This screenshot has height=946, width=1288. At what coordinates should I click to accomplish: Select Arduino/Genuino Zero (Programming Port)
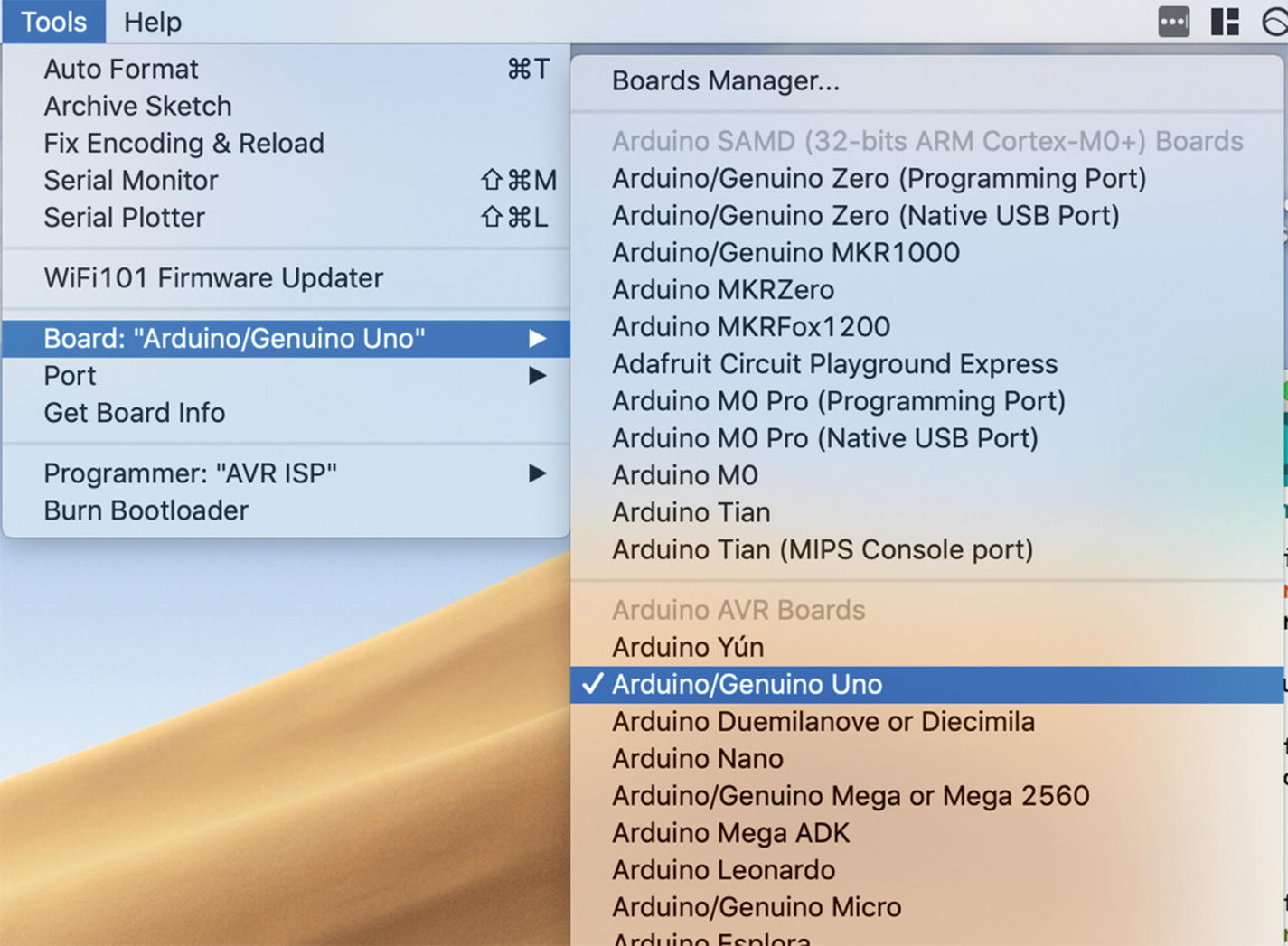coord(927,178)
